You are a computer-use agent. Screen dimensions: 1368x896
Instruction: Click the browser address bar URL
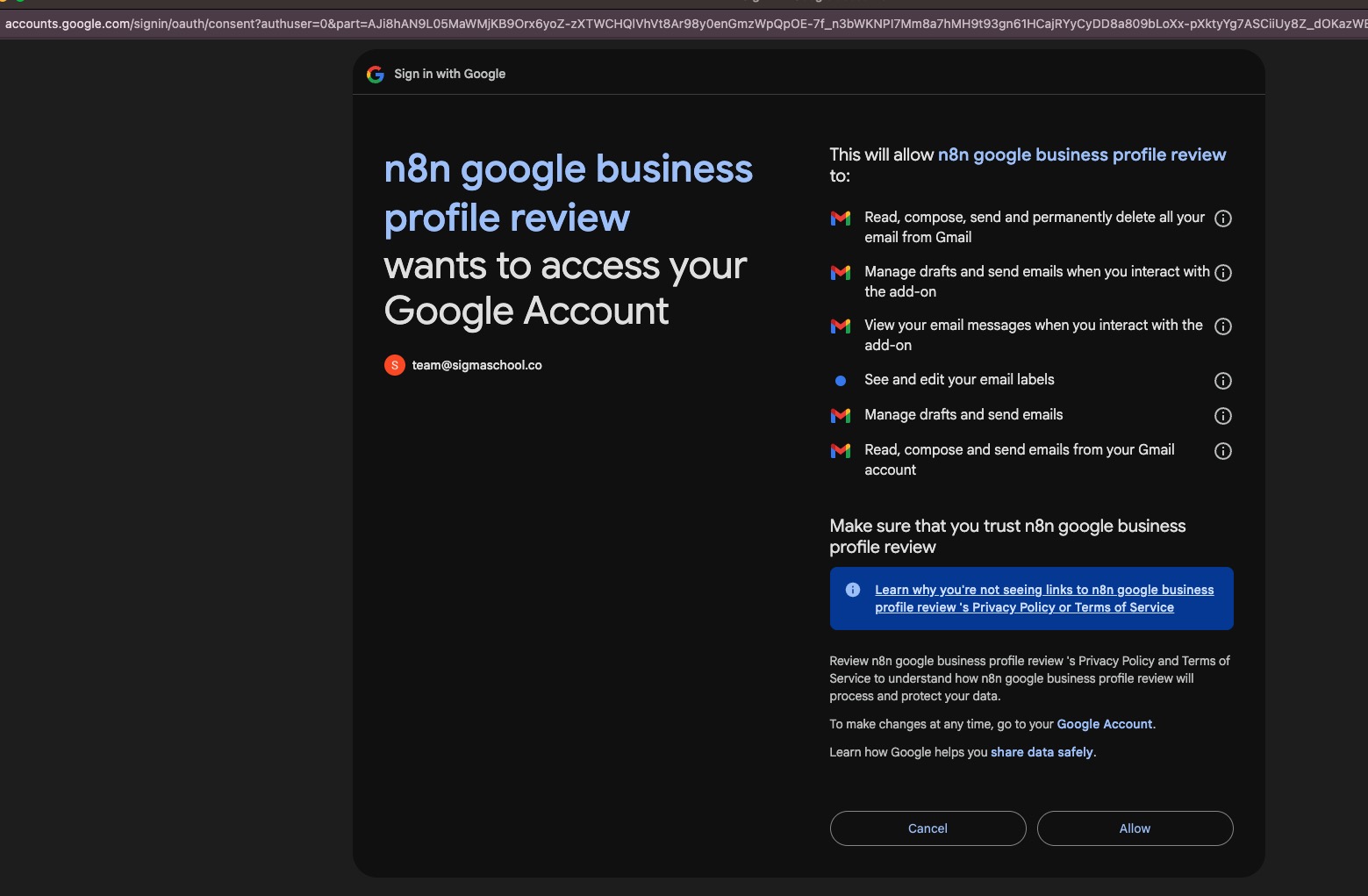[684, 24]
